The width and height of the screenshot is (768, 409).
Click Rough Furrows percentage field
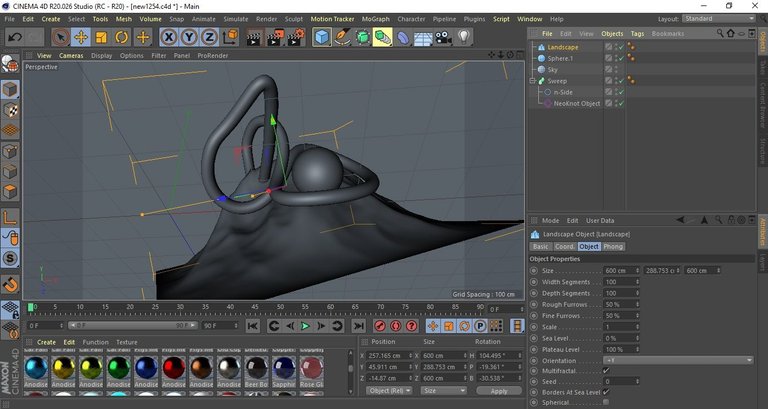pos(621,304)
